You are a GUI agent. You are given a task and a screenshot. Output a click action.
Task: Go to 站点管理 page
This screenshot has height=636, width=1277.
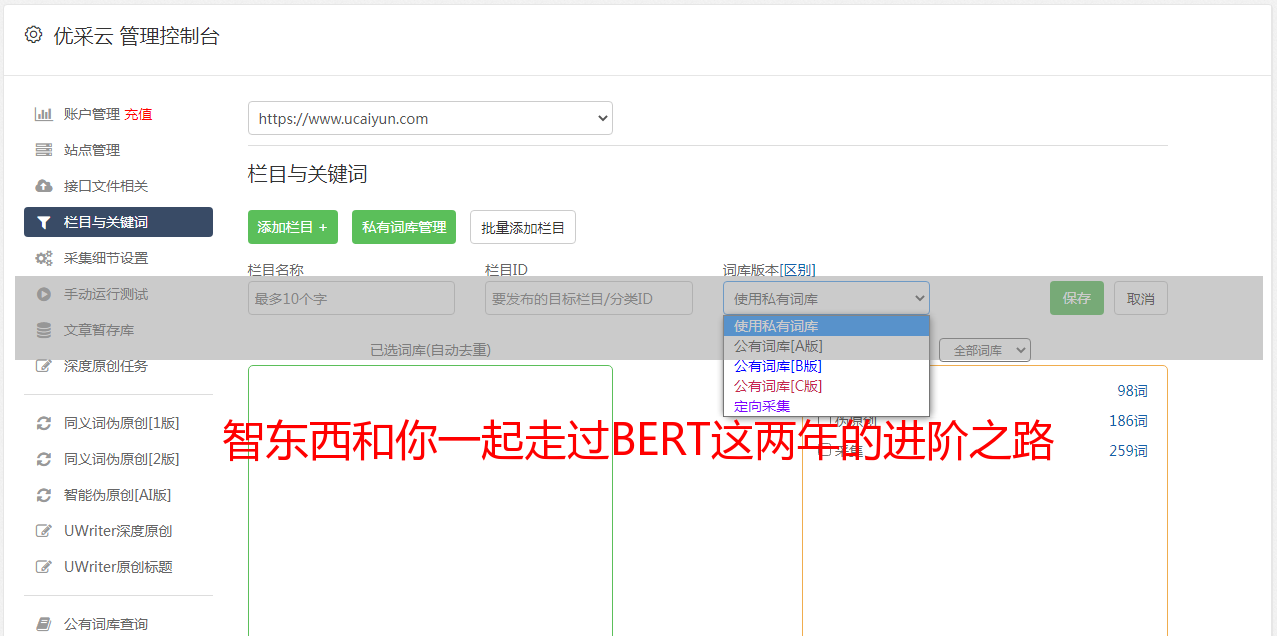92,150
